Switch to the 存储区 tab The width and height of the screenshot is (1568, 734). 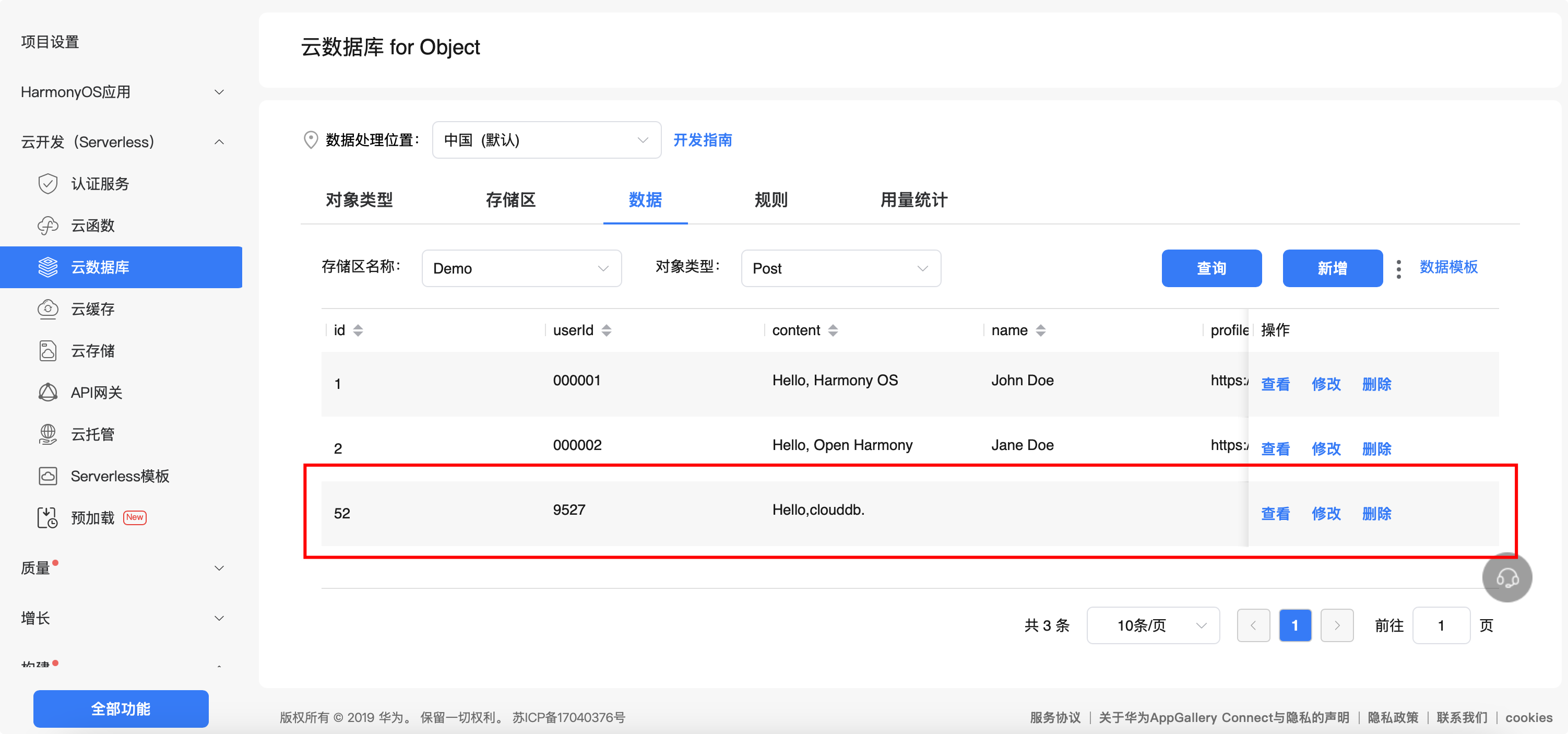tap(510, 200)
